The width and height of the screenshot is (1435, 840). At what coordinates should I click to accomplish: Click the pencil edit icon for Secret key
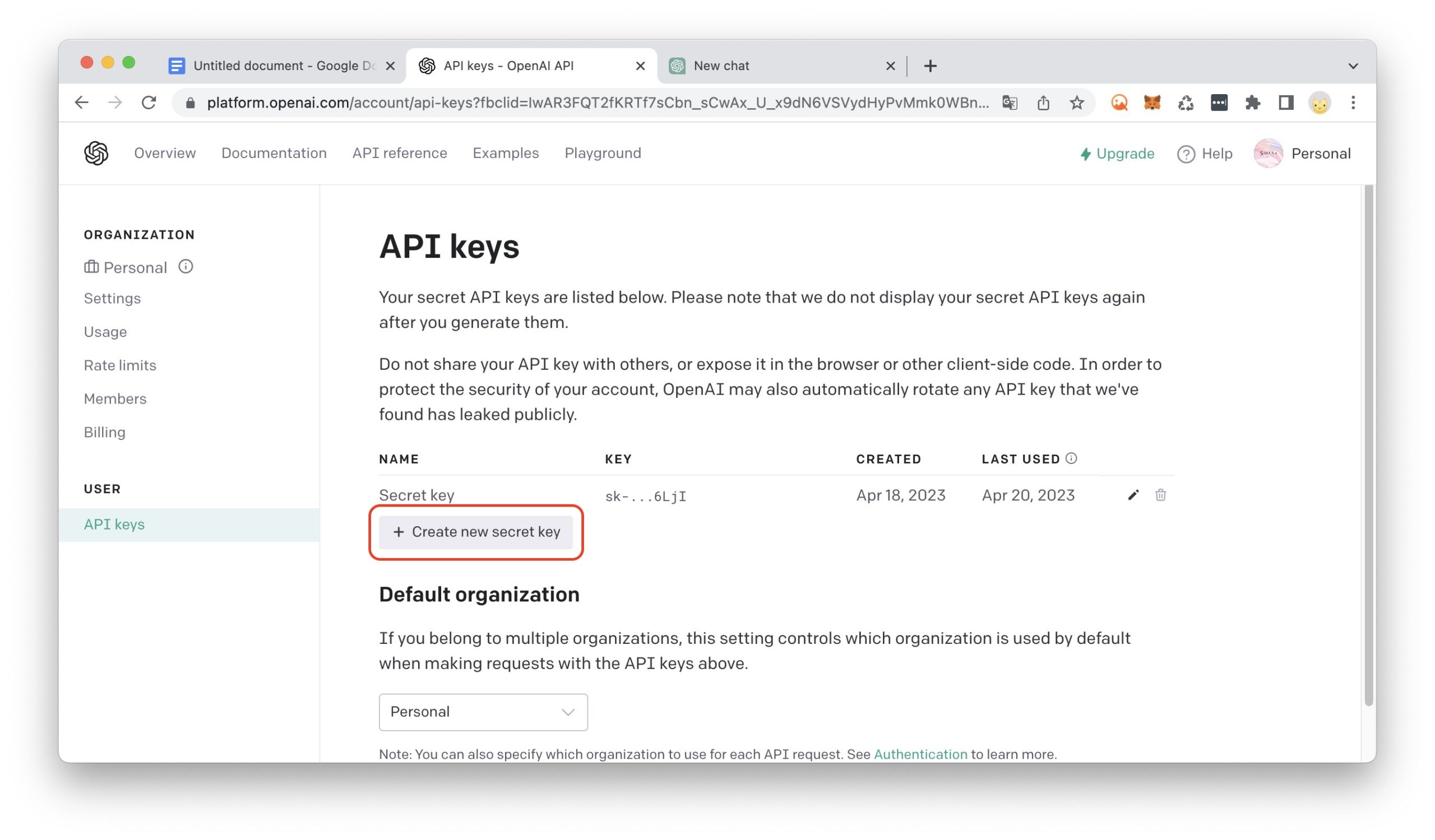pyautogui.click(x=1133, y=495)
